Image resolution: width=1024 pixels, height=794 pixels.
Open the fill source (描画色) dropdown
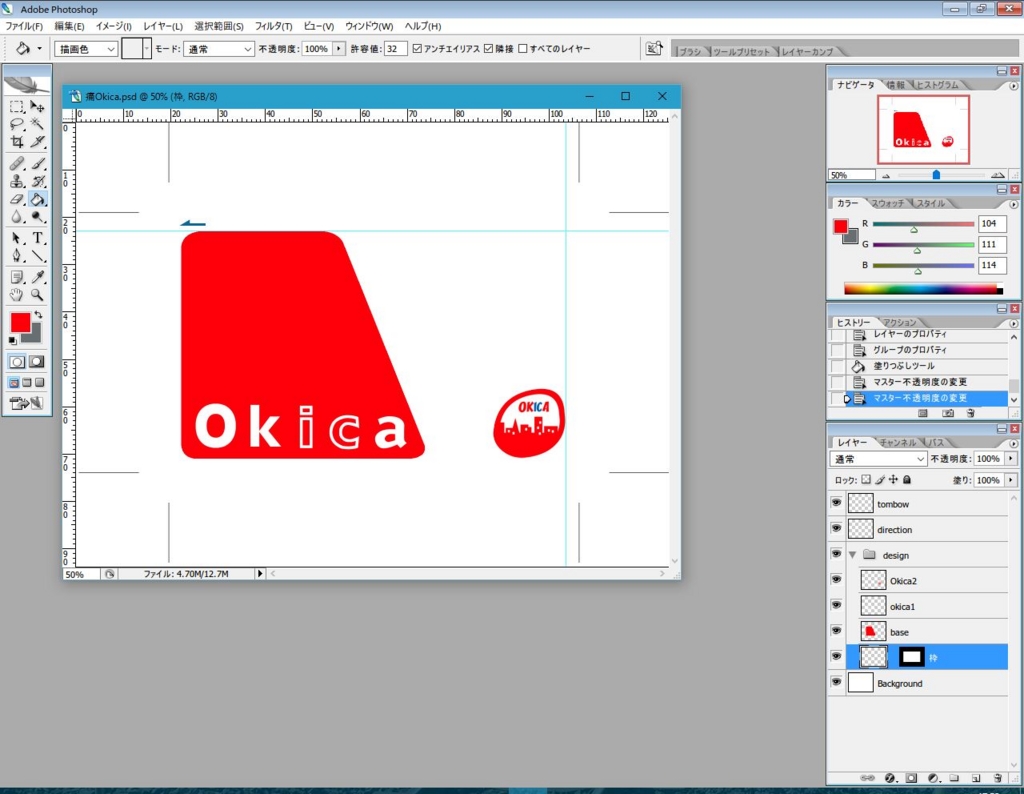pyautogui.click(x=86, y=49)
